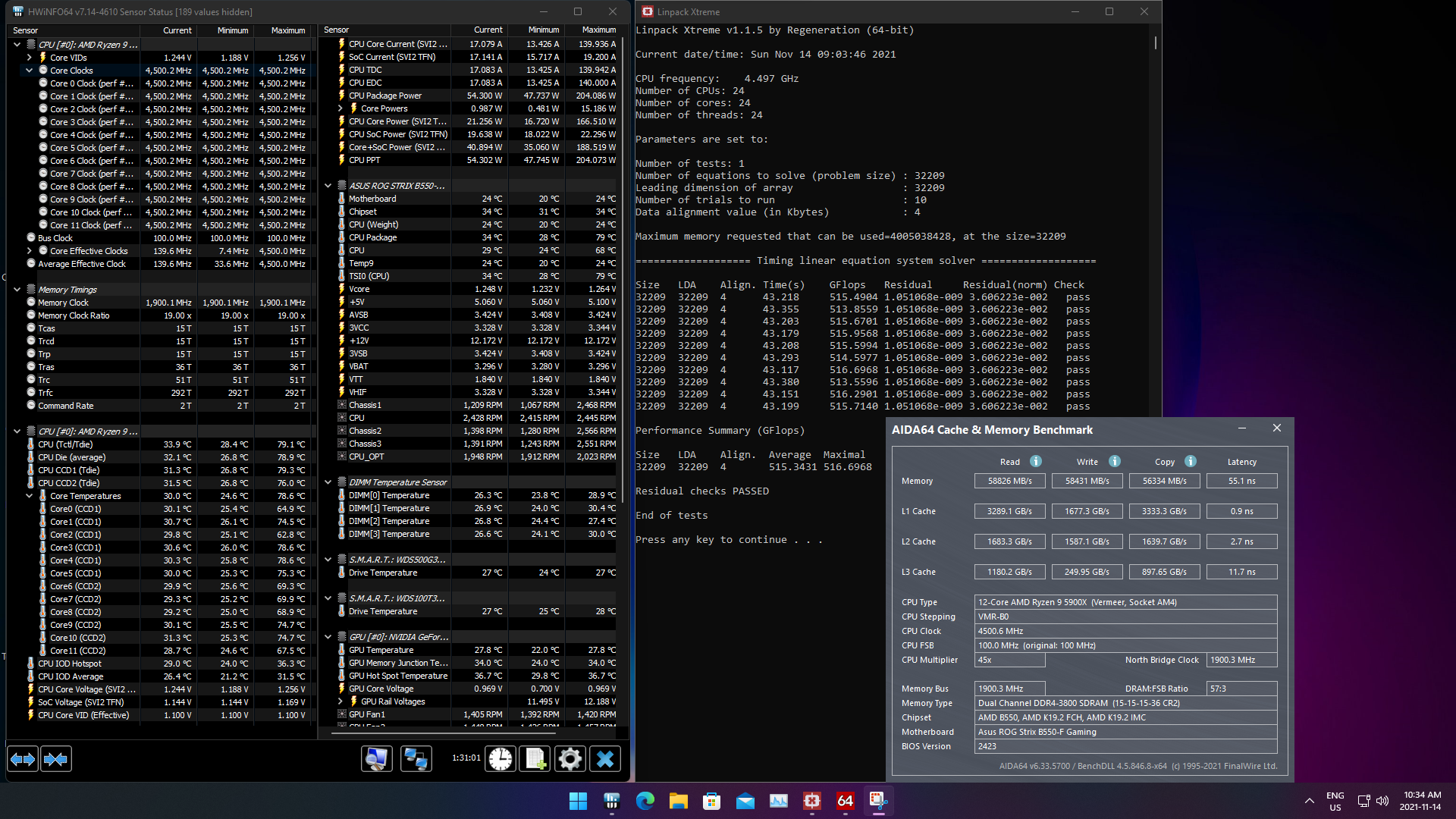Click the right panel Sensor column header

pos(384,30)
